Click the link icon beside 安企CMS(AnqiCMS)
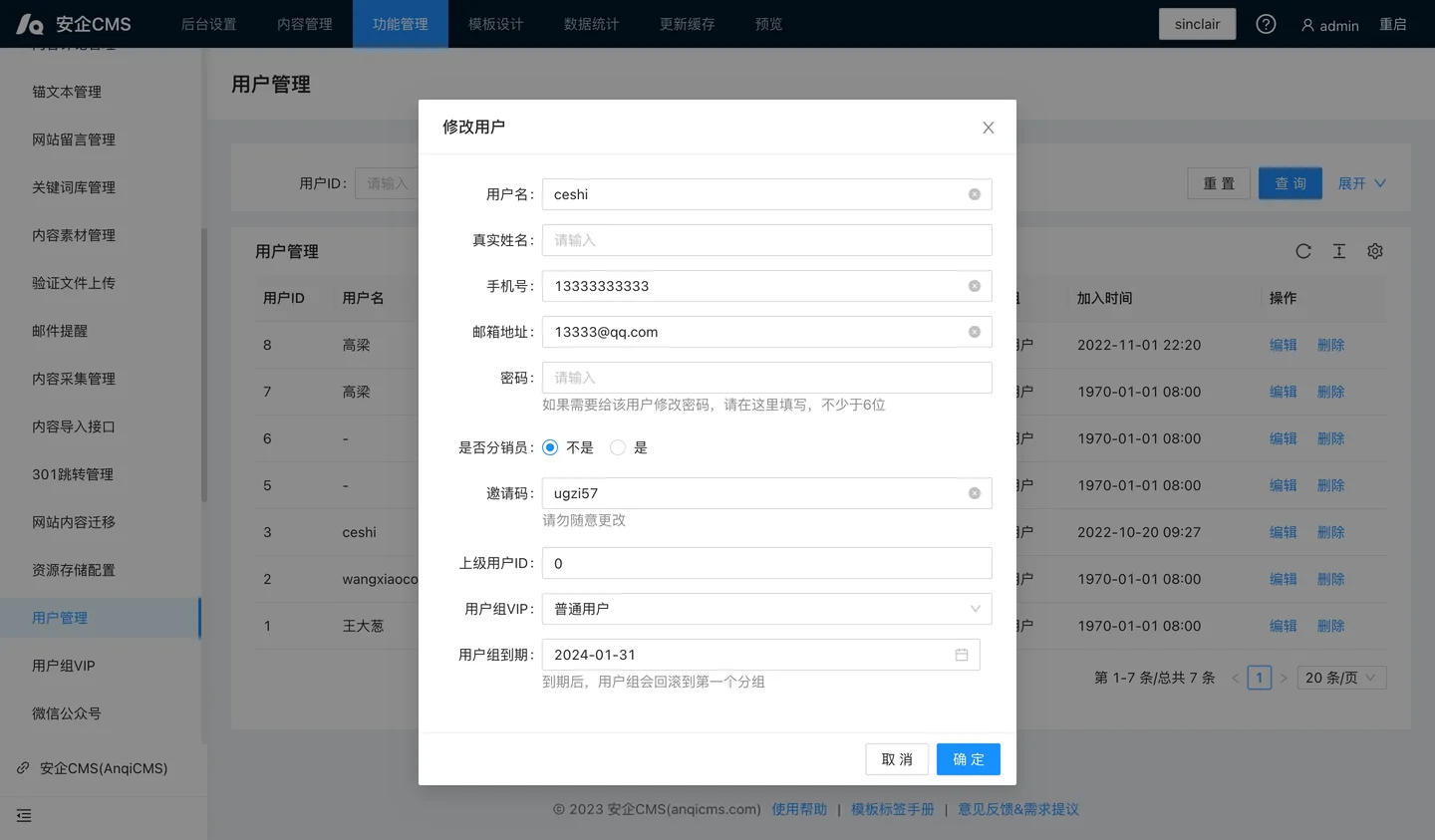The height and width of the screenshot is (840, 1435). [x=23, y=768]
